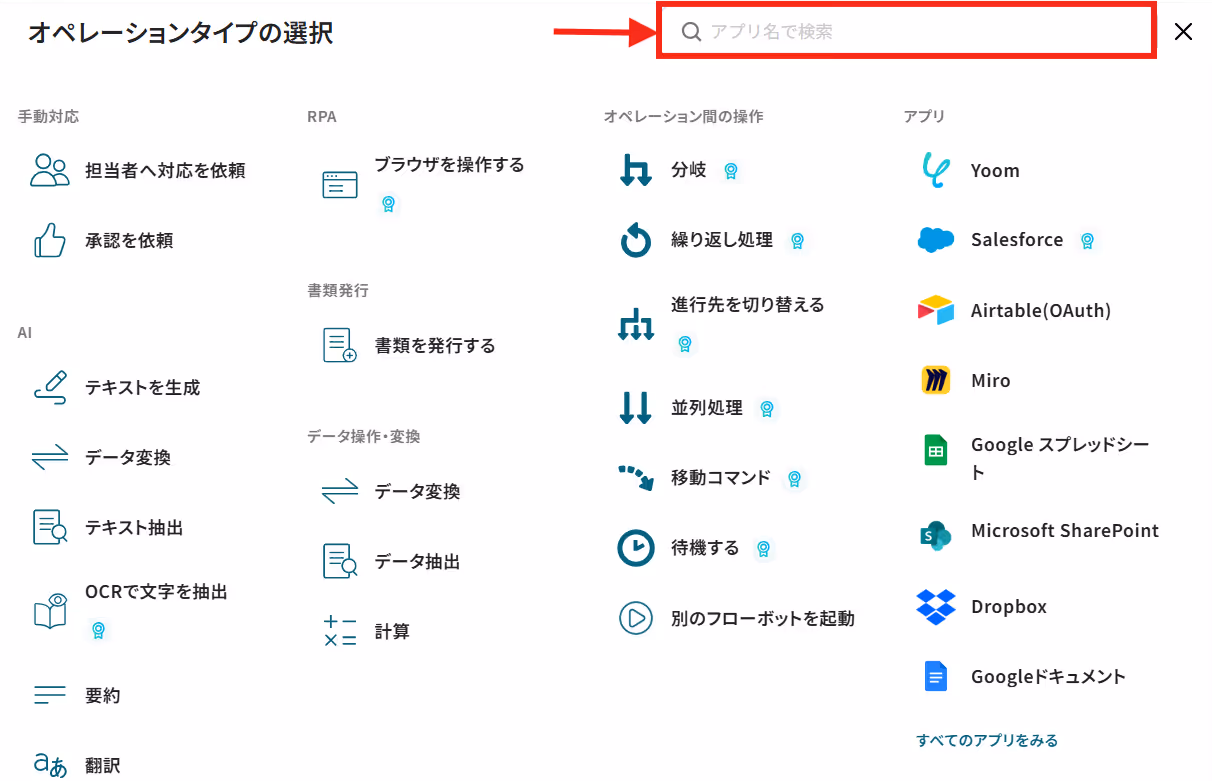Click the ブラウザを操作する browser icon
1212x781 pixels.
point(340,185)
